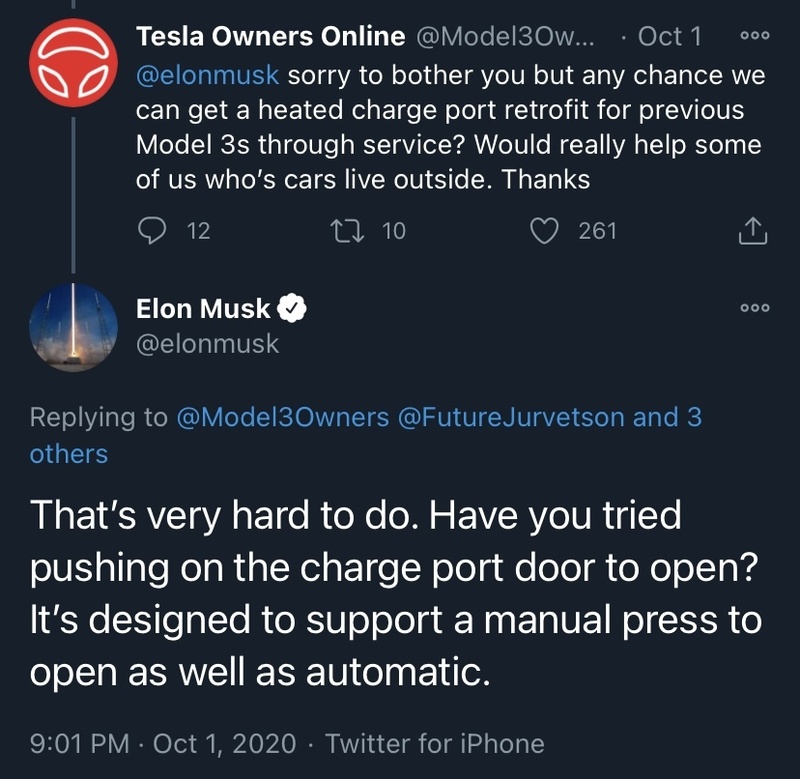Image resolution: width=800 pixels, height=779 pixels.
Task: Click the @elonmusk handle under name
Action: pos(207,344)
